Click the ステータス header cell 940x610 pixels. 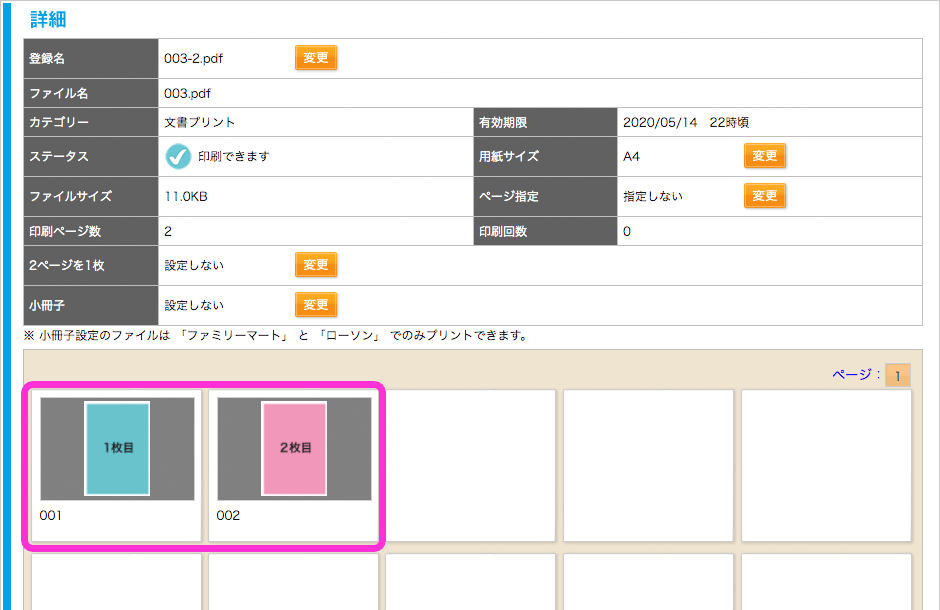point(91,156)
